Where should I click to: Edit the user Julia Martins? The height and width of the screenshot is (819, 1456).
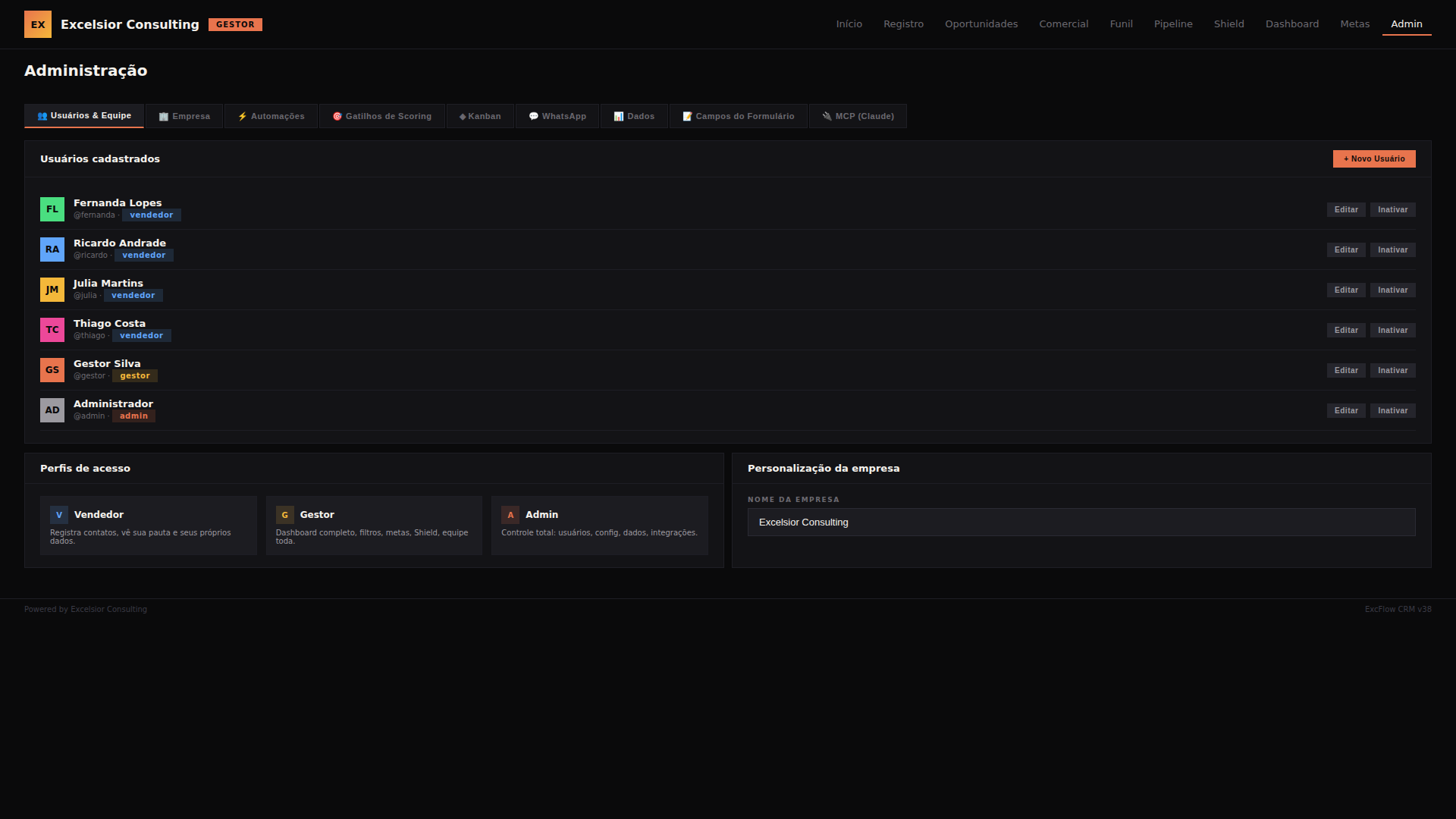click(x=1346, y=290)
